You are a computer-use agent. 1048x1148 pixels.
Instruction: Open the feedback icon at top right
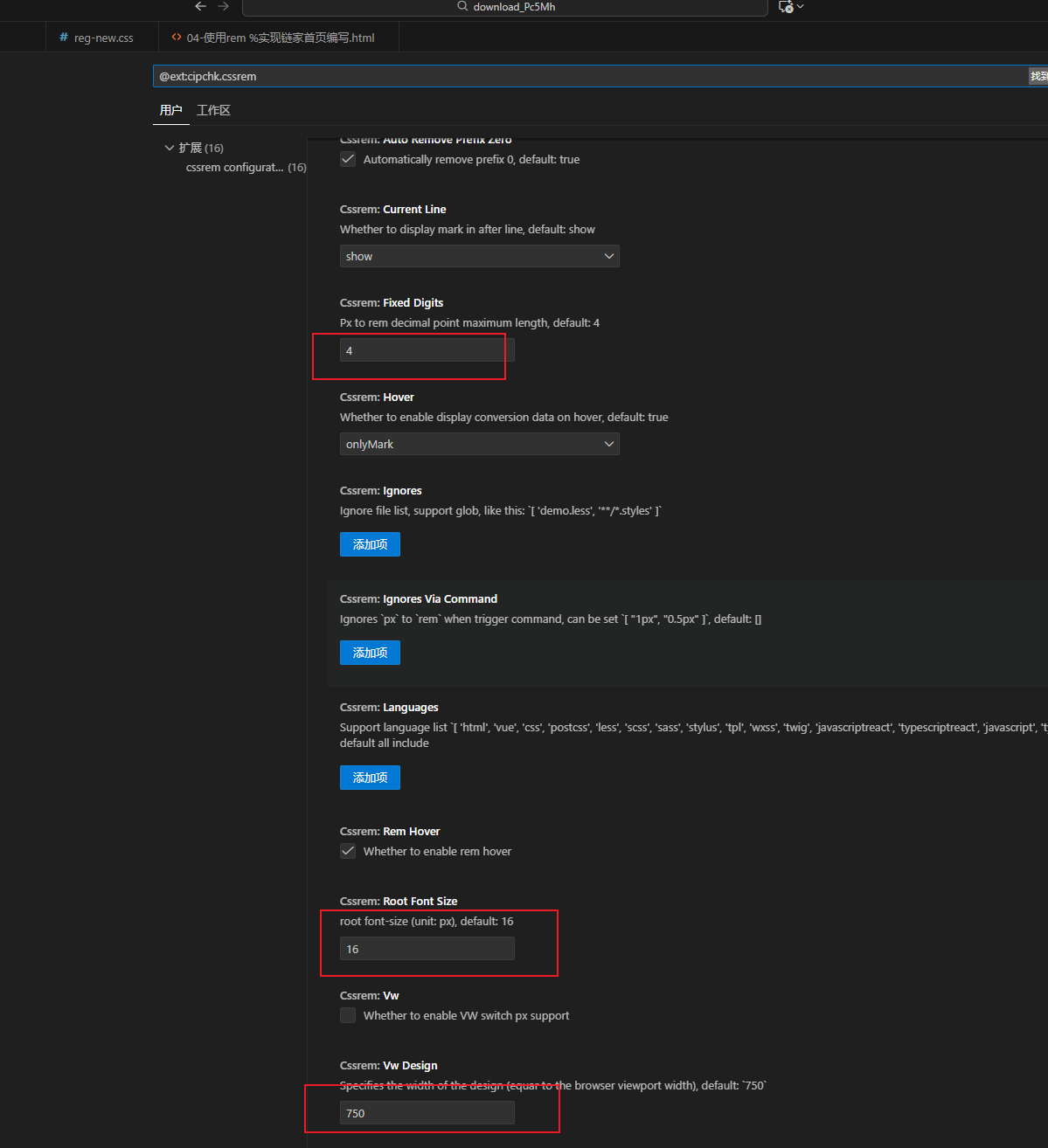point(785,6)
